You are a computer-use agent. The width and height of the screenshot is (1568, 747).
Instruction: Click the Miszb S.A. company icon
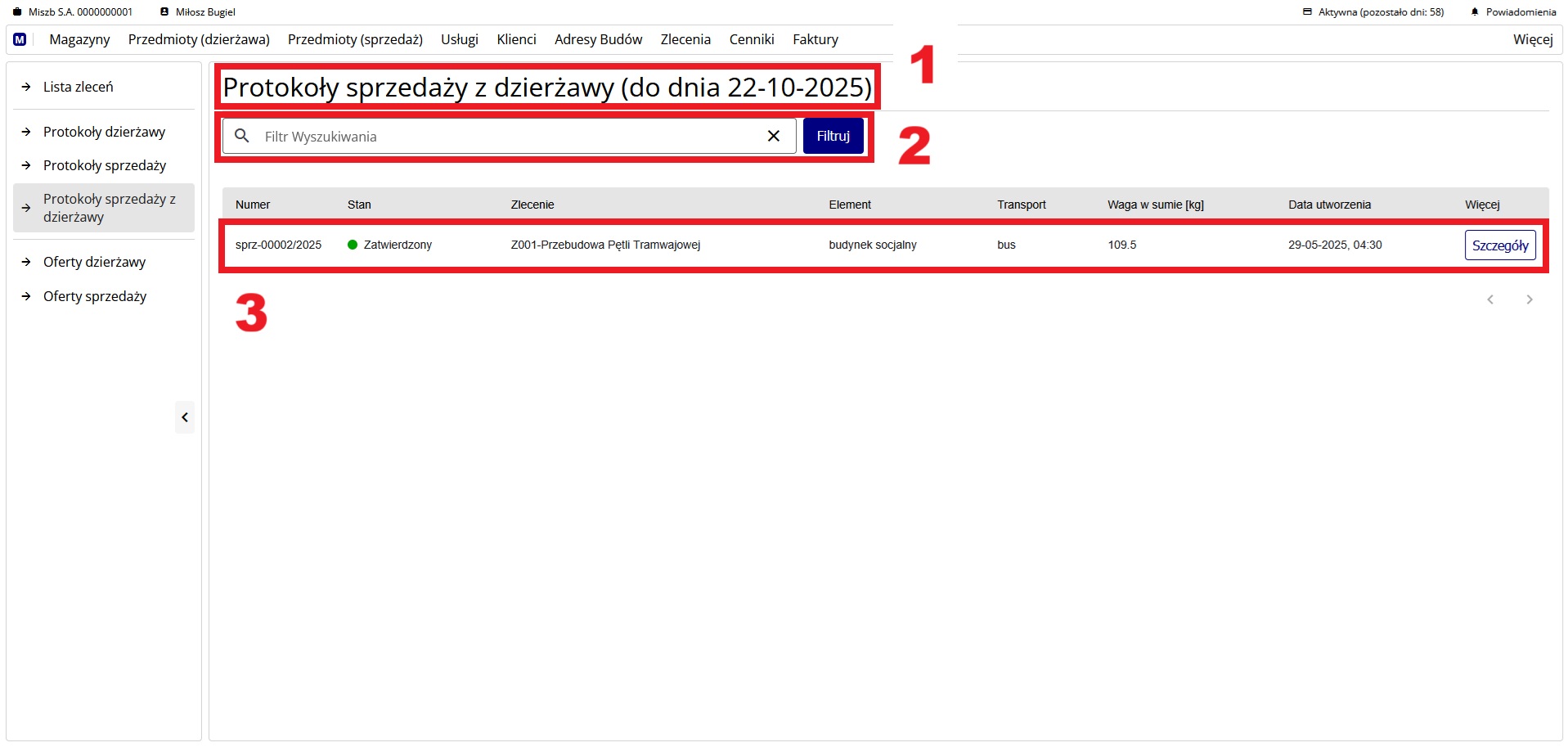point(17,12)
